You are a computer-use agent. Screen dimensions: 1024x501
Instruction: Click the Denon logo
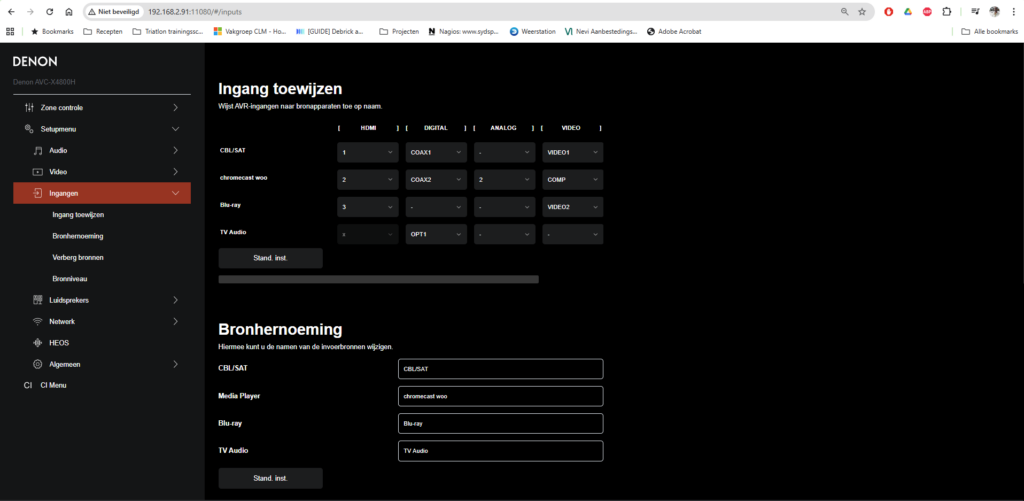pos(35,61)
